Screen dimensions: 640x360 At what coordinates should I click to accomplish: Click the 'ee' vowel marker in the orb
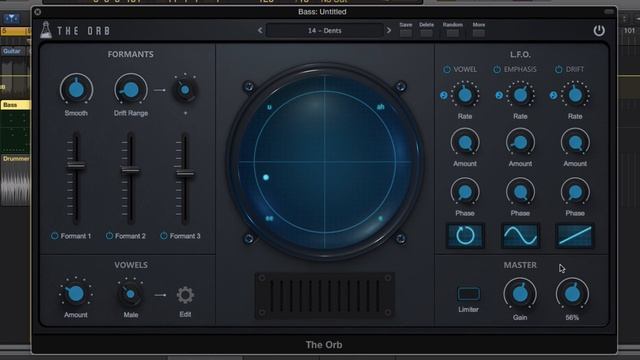point(269,218)
